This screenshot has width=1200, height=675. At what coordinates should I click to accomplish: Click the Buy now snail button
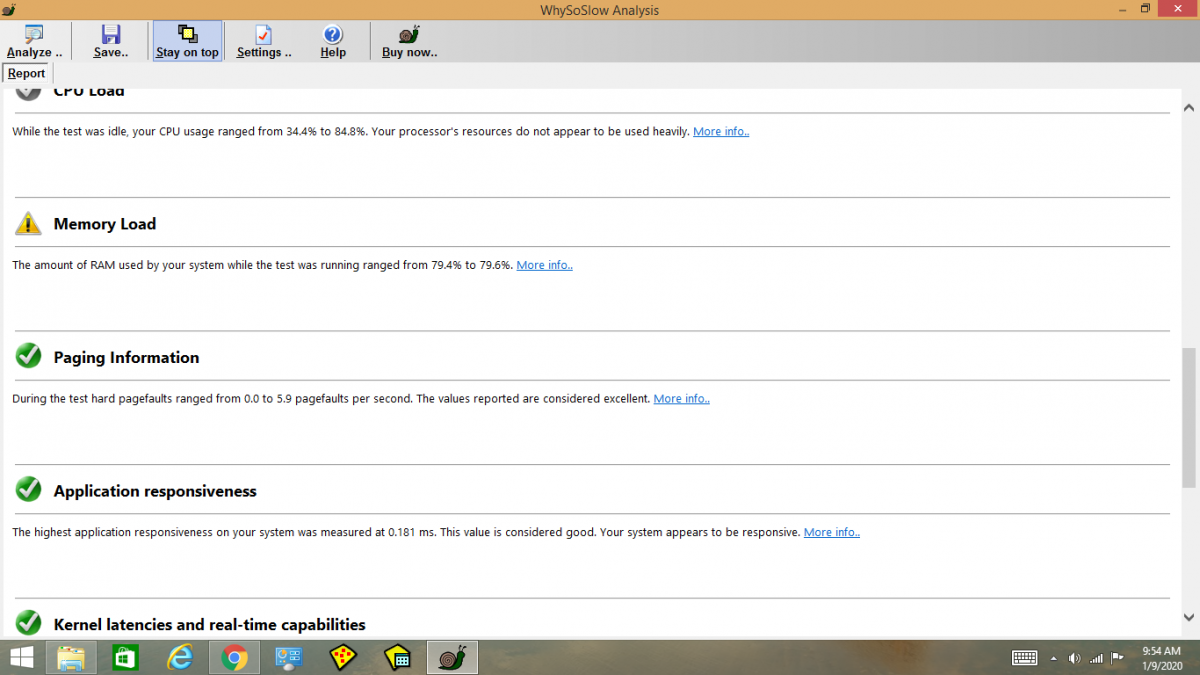[x=409, y=42]
